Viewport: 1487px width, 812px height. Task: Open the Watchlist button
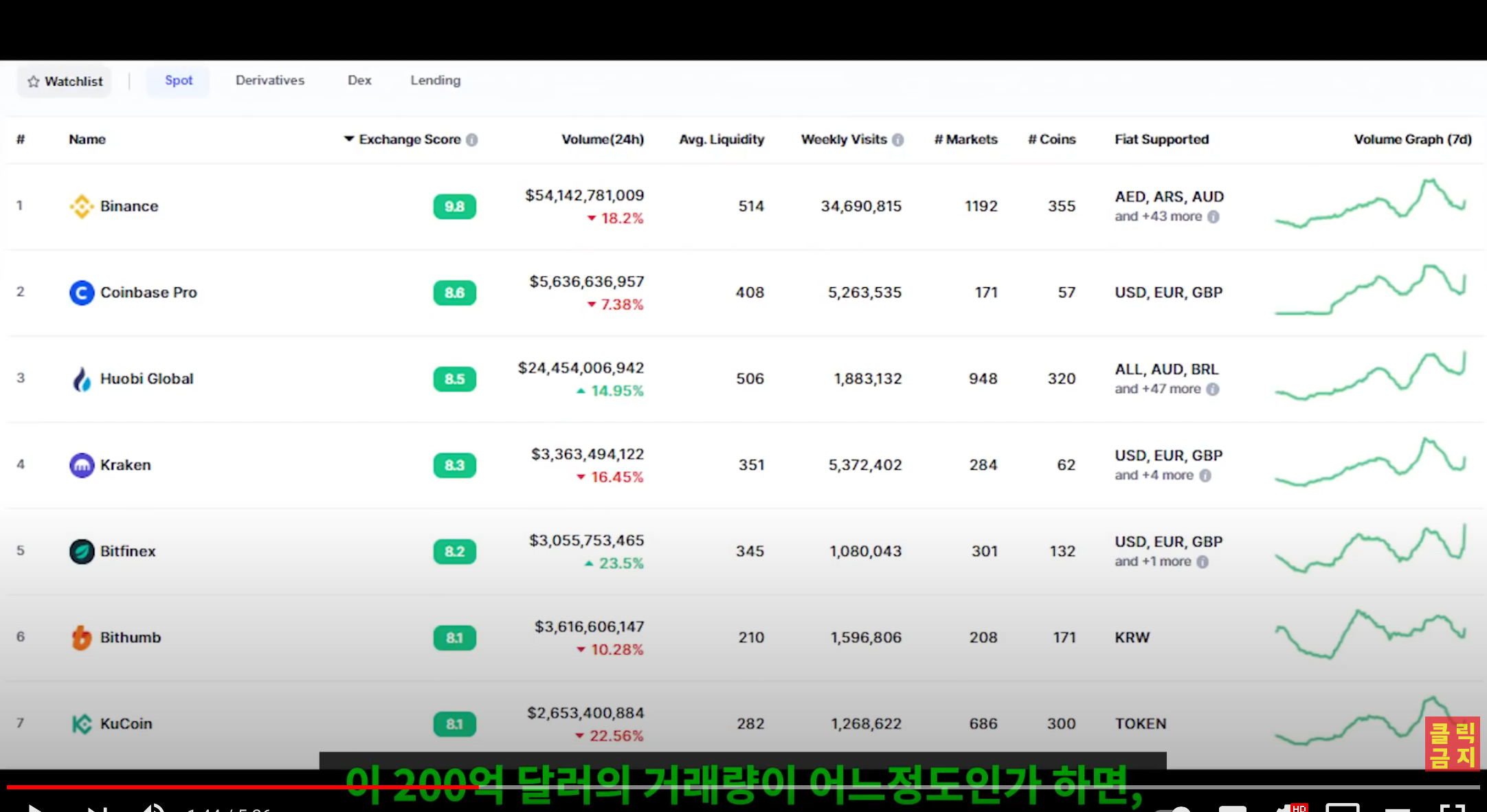[x=65, y=82]
